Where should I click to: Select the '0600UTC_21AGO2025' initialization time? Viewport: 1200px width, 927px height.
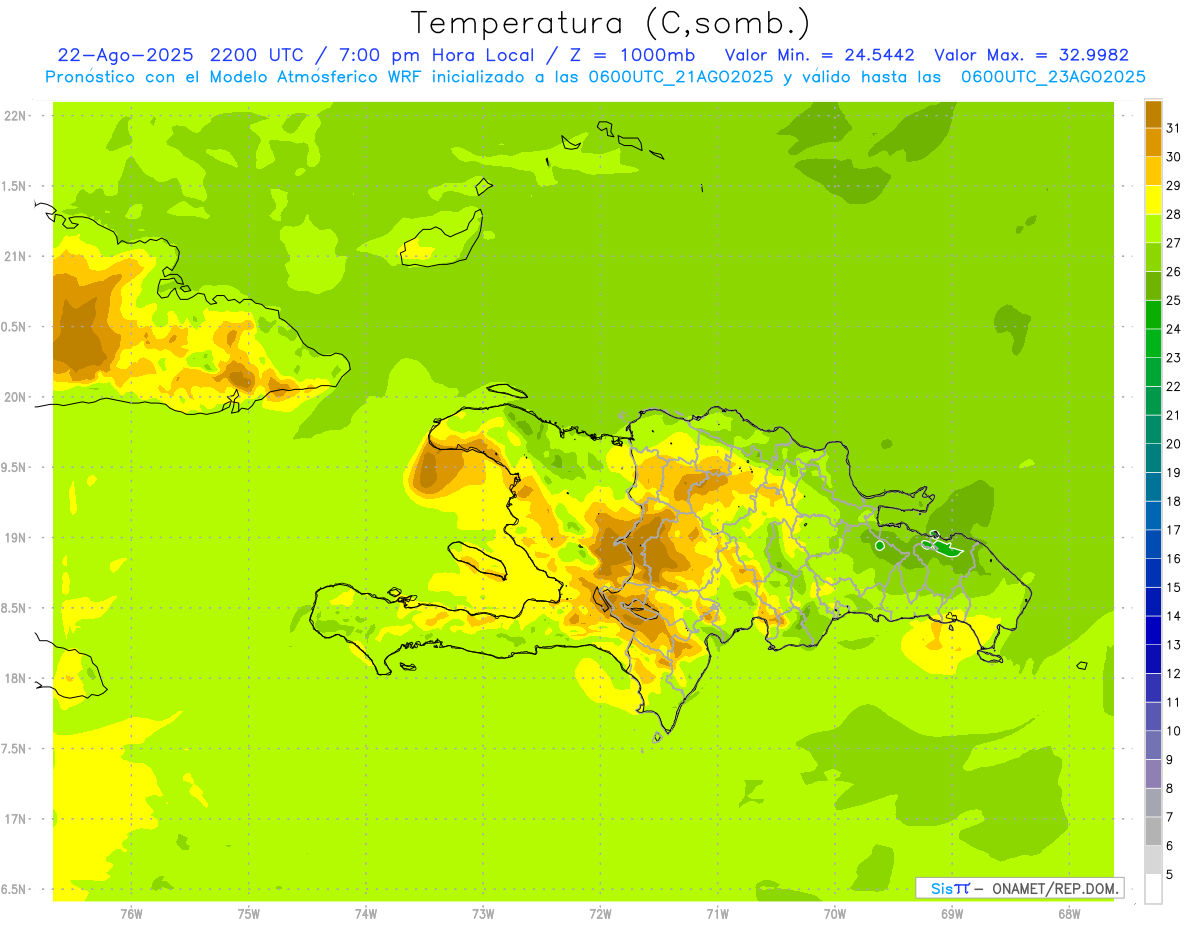[680, 77]
